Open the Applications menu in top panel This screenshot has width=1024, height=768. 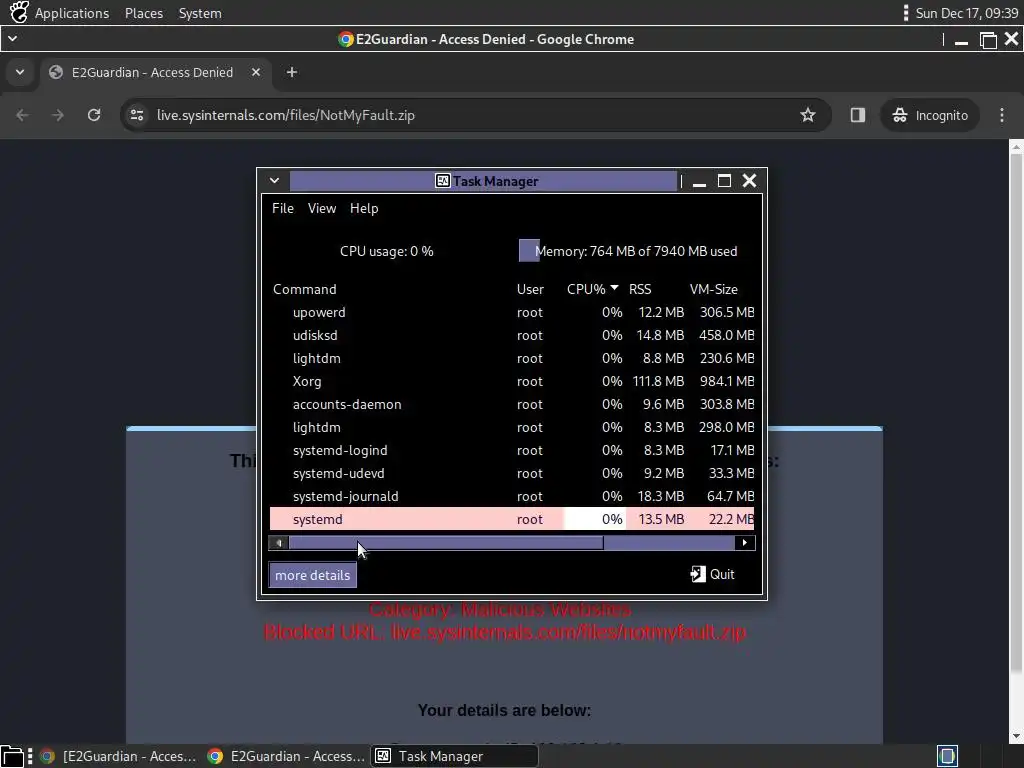[x=72, y=13]
